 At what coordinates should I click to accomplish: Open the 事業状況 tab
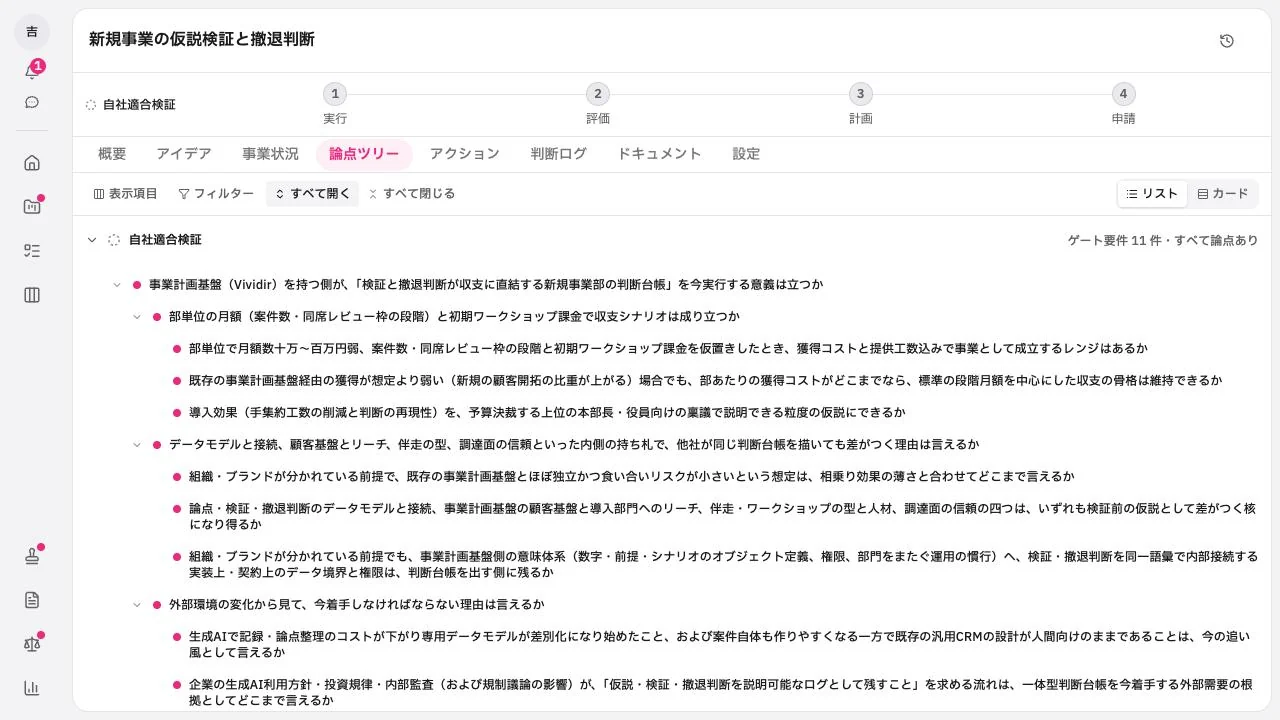(270, 154)
